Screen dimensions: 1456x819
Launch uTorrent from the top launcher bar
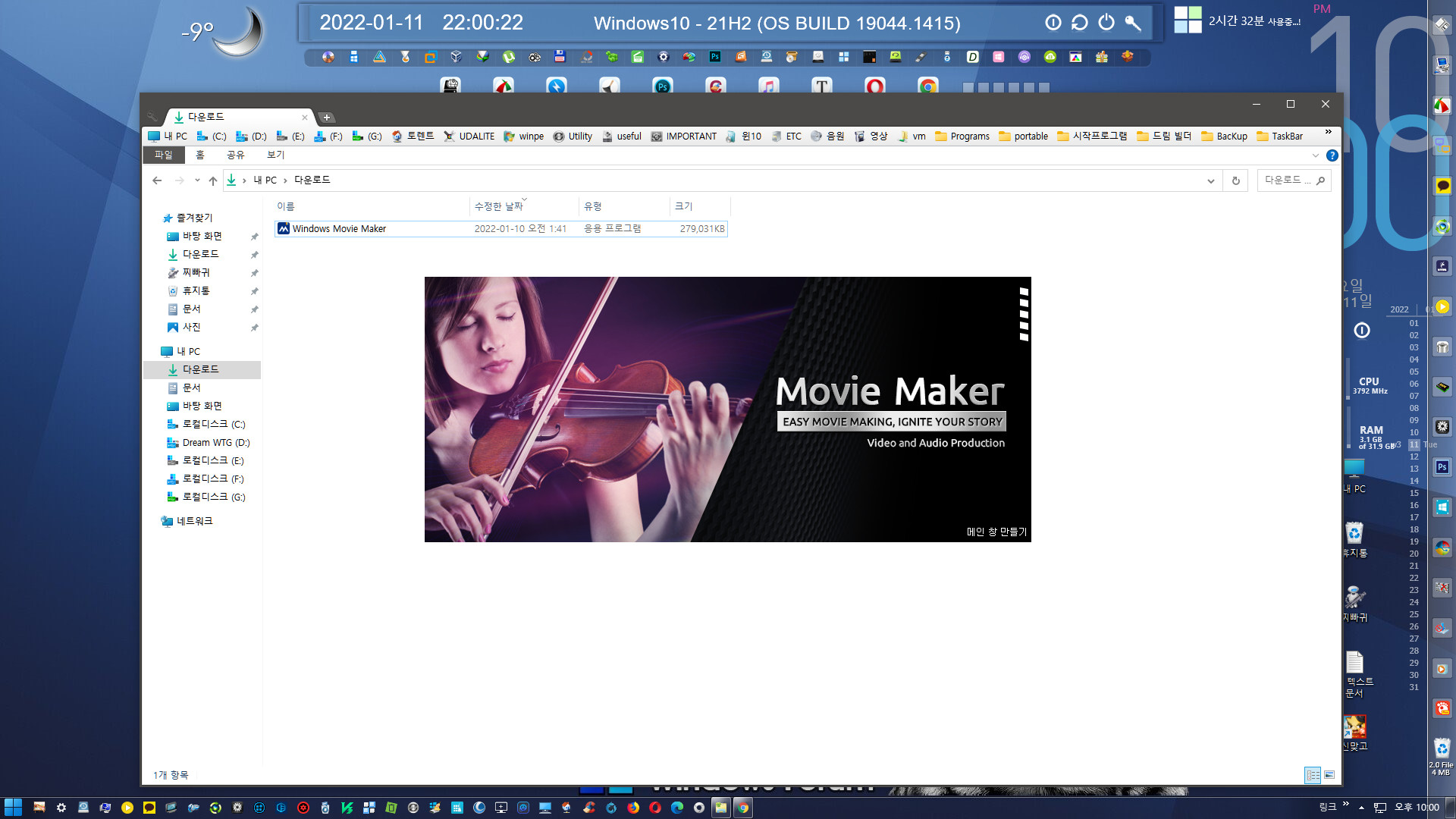click(x=508, y=57)
